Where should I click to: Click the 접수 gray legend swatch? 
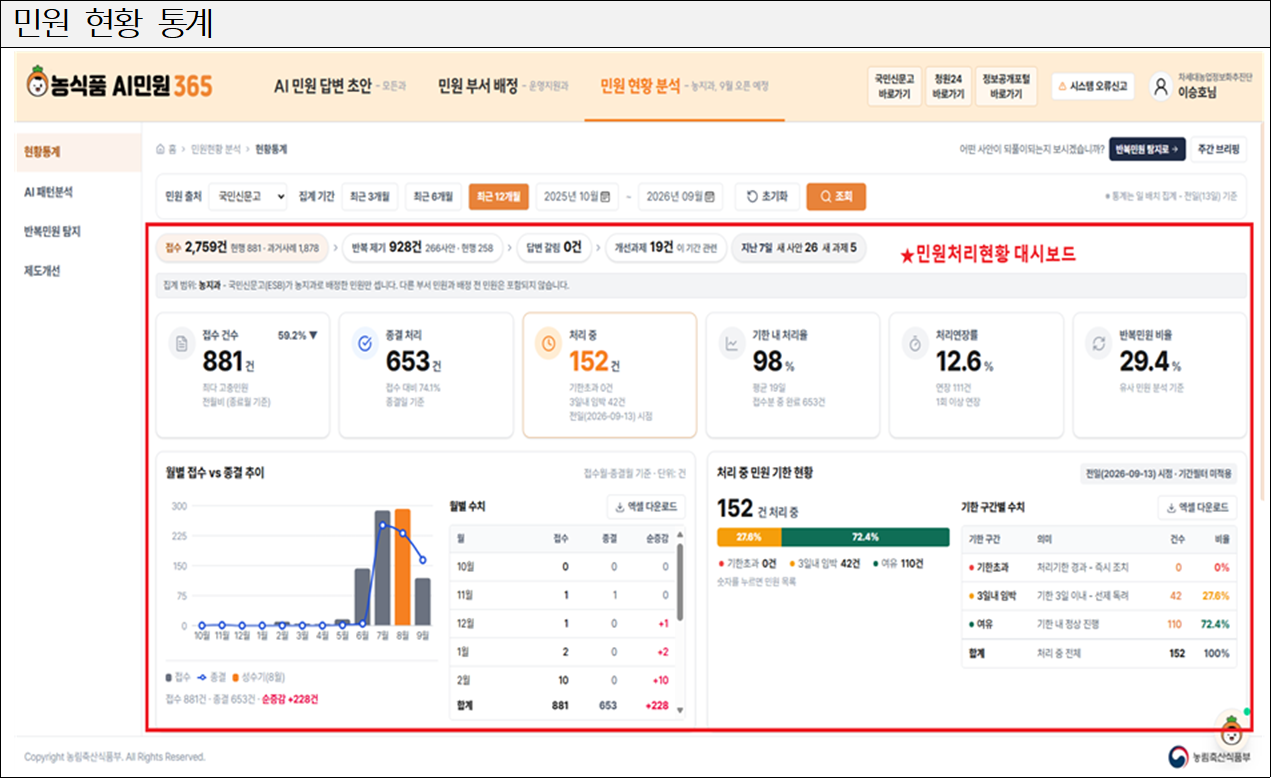[169, 676]
